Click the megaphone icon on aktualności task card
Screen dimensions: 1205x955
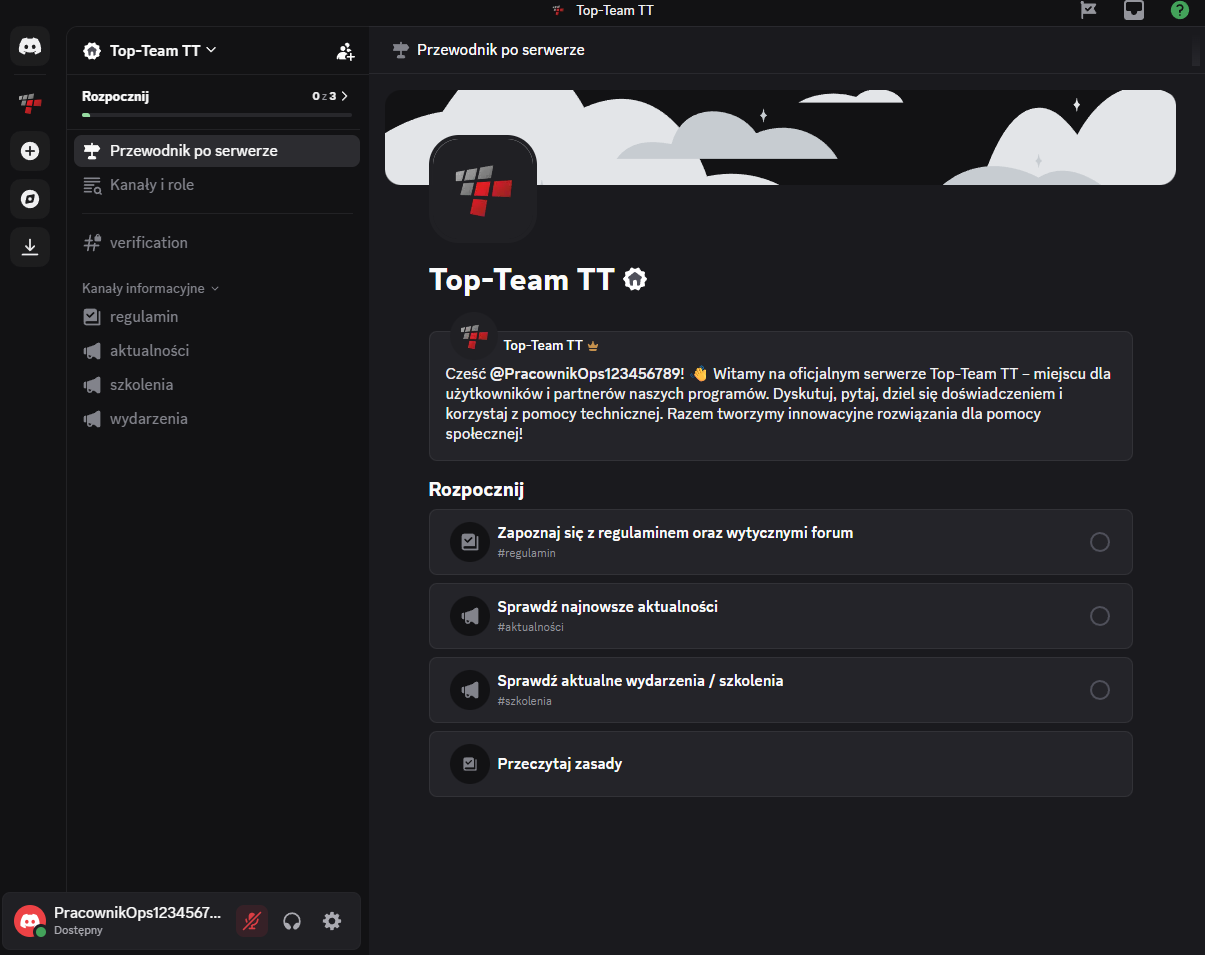coord(470,616)
